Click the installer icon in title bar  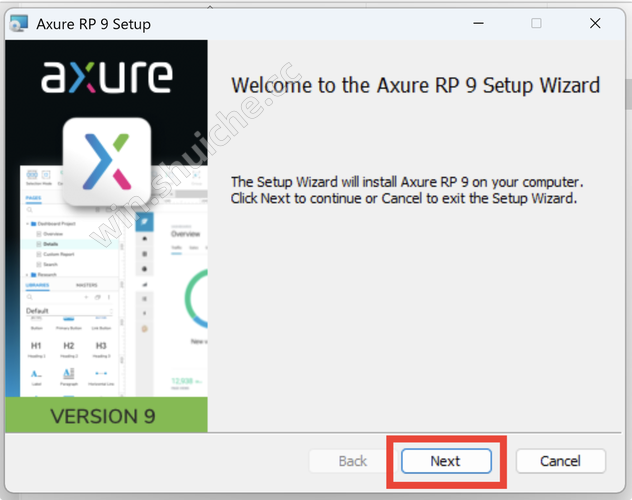[x=19, y=23]
